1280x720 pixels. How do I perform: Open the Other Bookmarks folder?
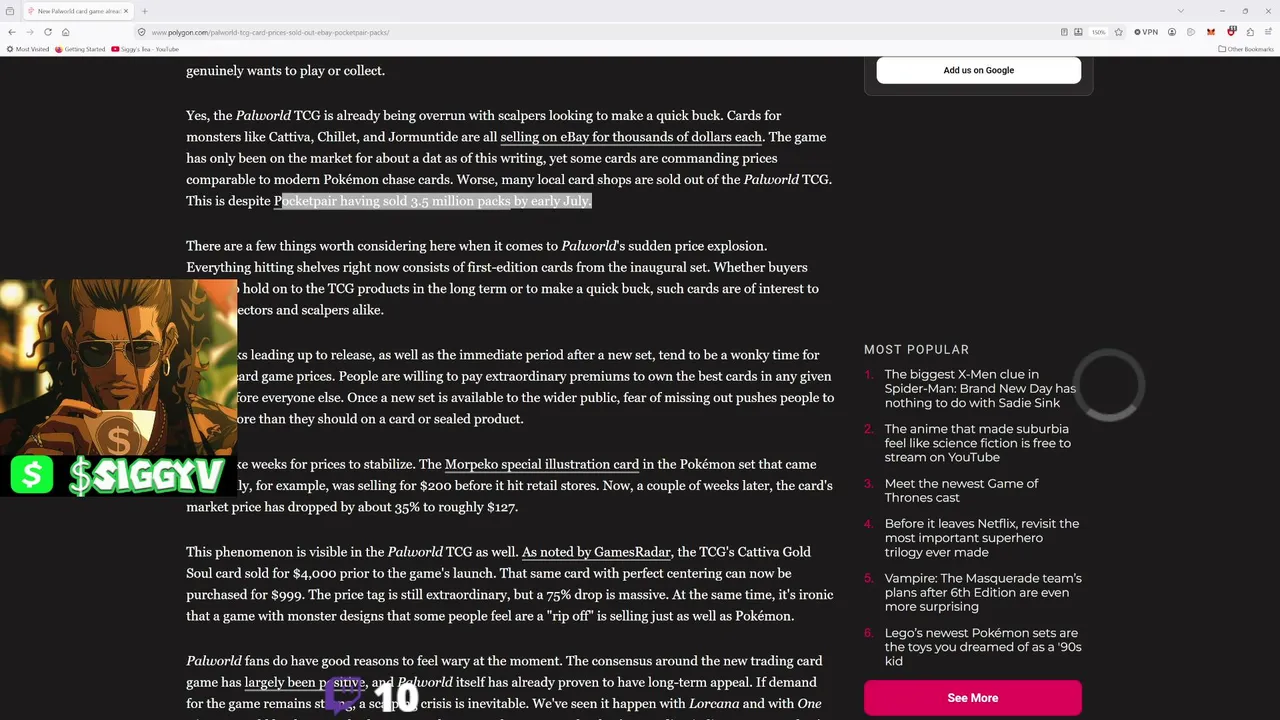click(x=1246, y=49)
